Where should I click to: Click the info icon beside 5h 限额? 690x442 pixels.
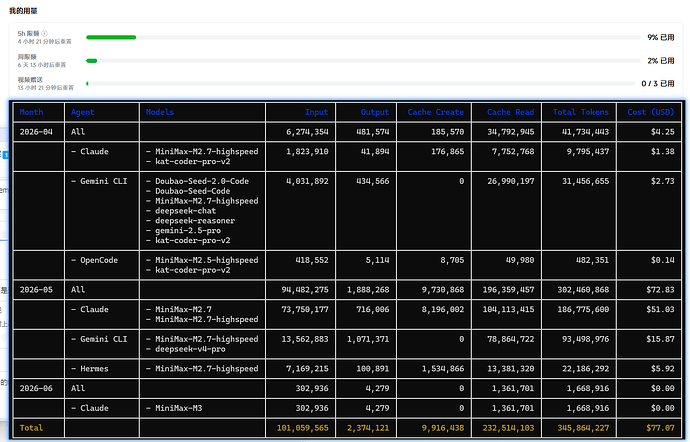tap(44, 33)
